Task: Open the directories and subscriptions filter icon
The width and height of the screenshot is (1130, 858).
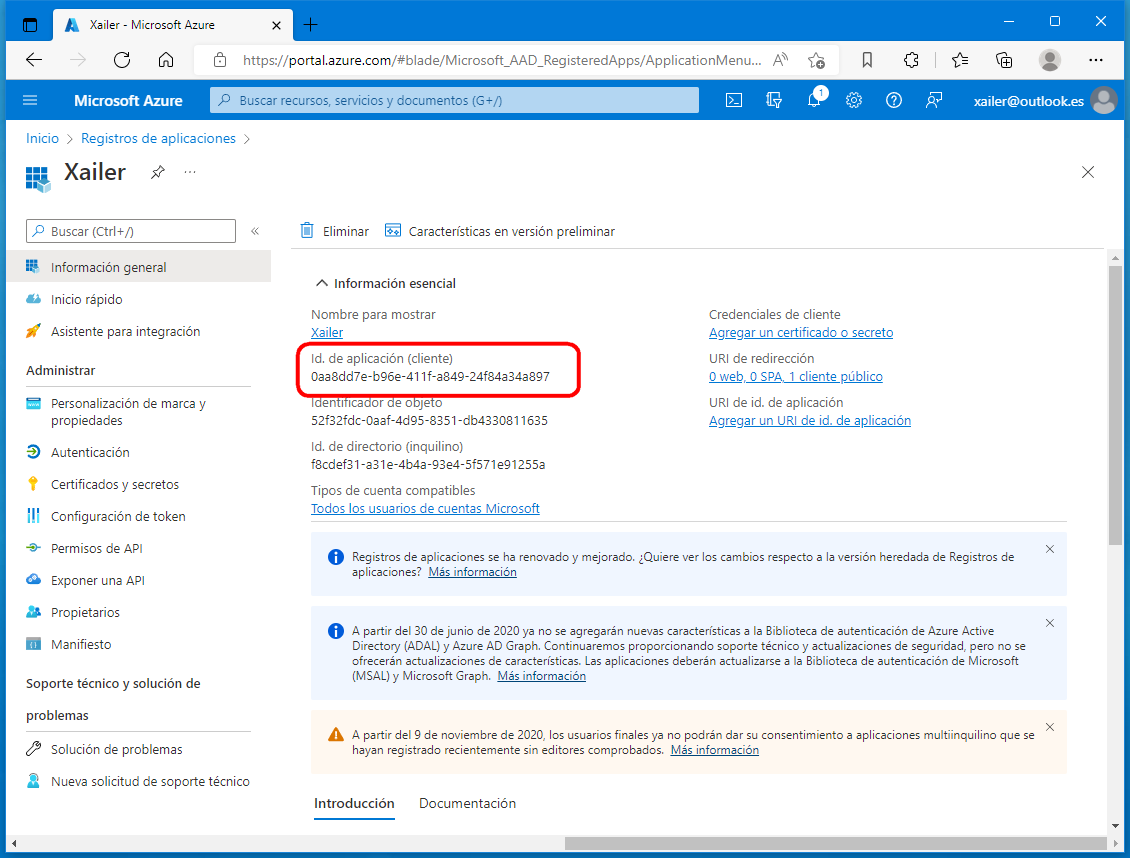Action: click(x=774, y=100)
